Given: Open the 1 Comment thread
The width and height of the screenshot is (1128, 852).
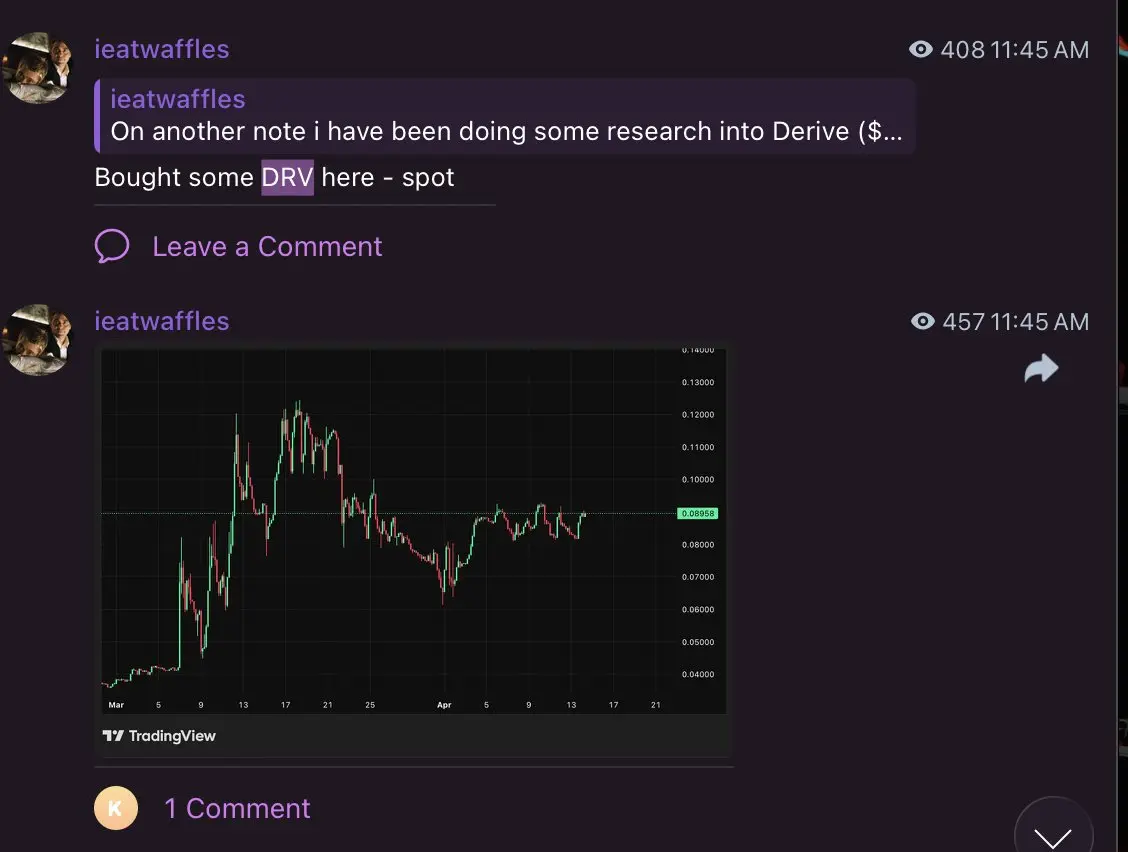Looking at the screenshot, I should [237, 808].
